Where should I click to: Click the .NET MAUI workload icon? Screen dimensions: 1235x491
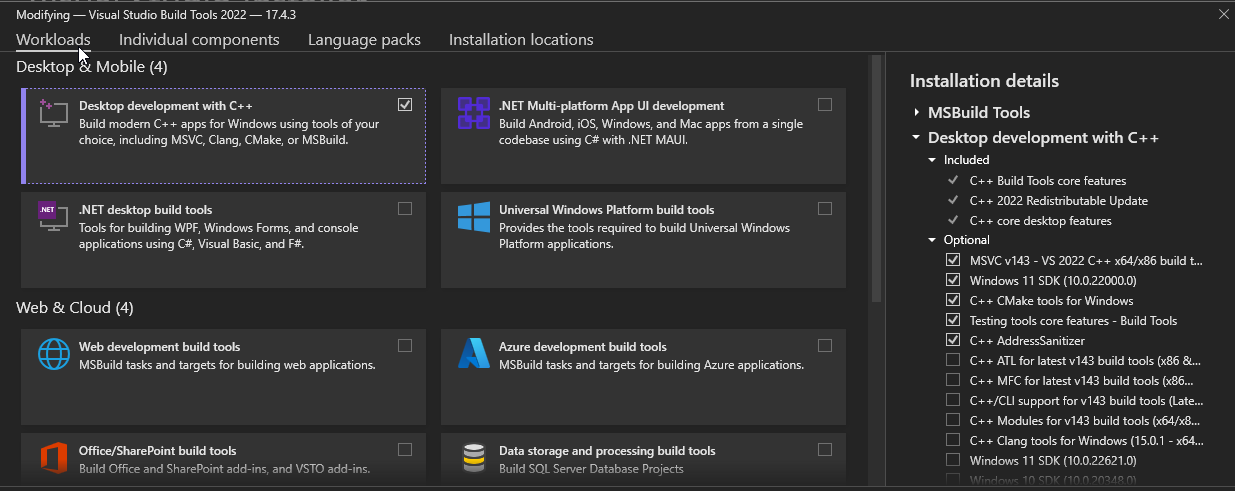[473, 114]
